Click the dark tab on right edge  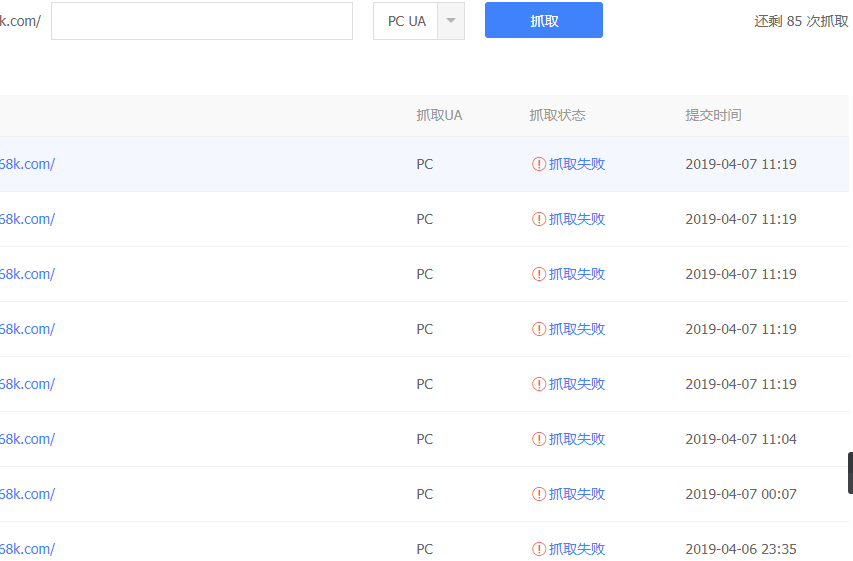pyautogui.click(x=849, y=473)
